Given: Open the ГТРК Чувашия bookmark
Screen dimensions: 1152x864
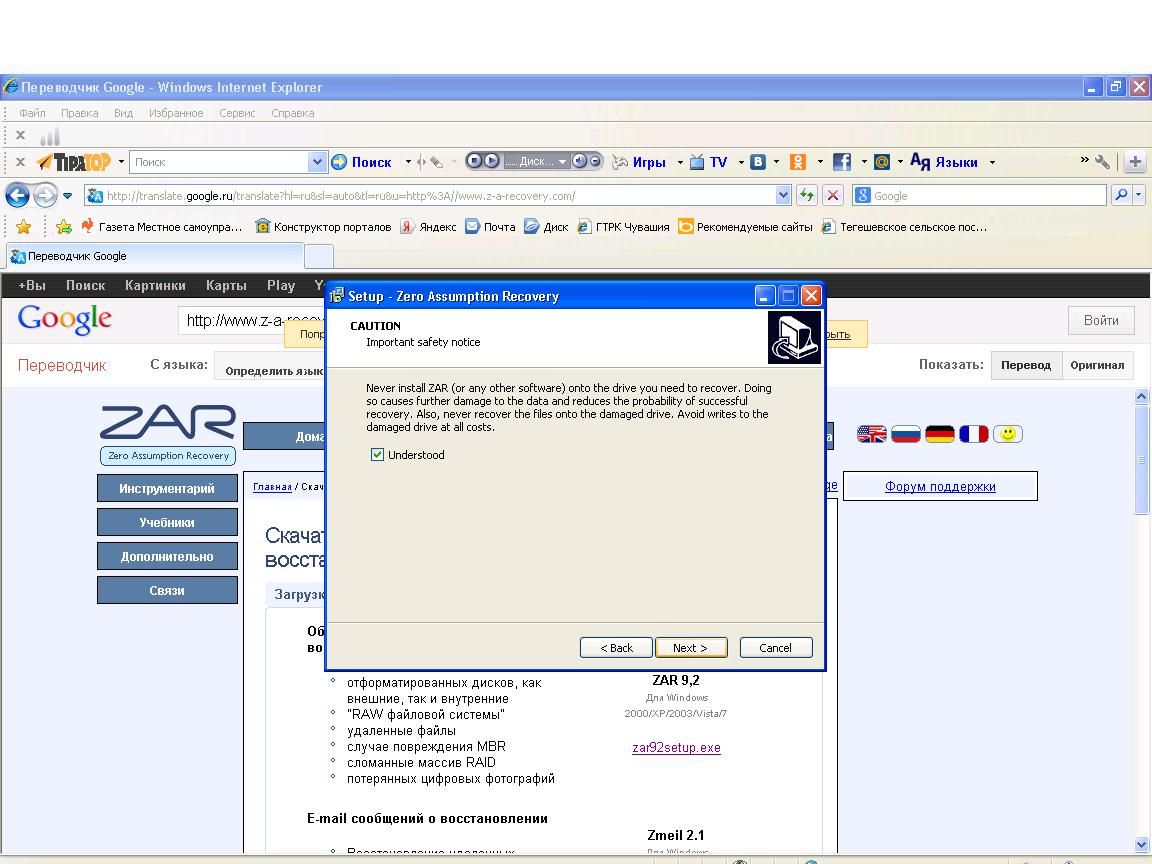Looking at the screenshot, I should [x=623, y=226].
